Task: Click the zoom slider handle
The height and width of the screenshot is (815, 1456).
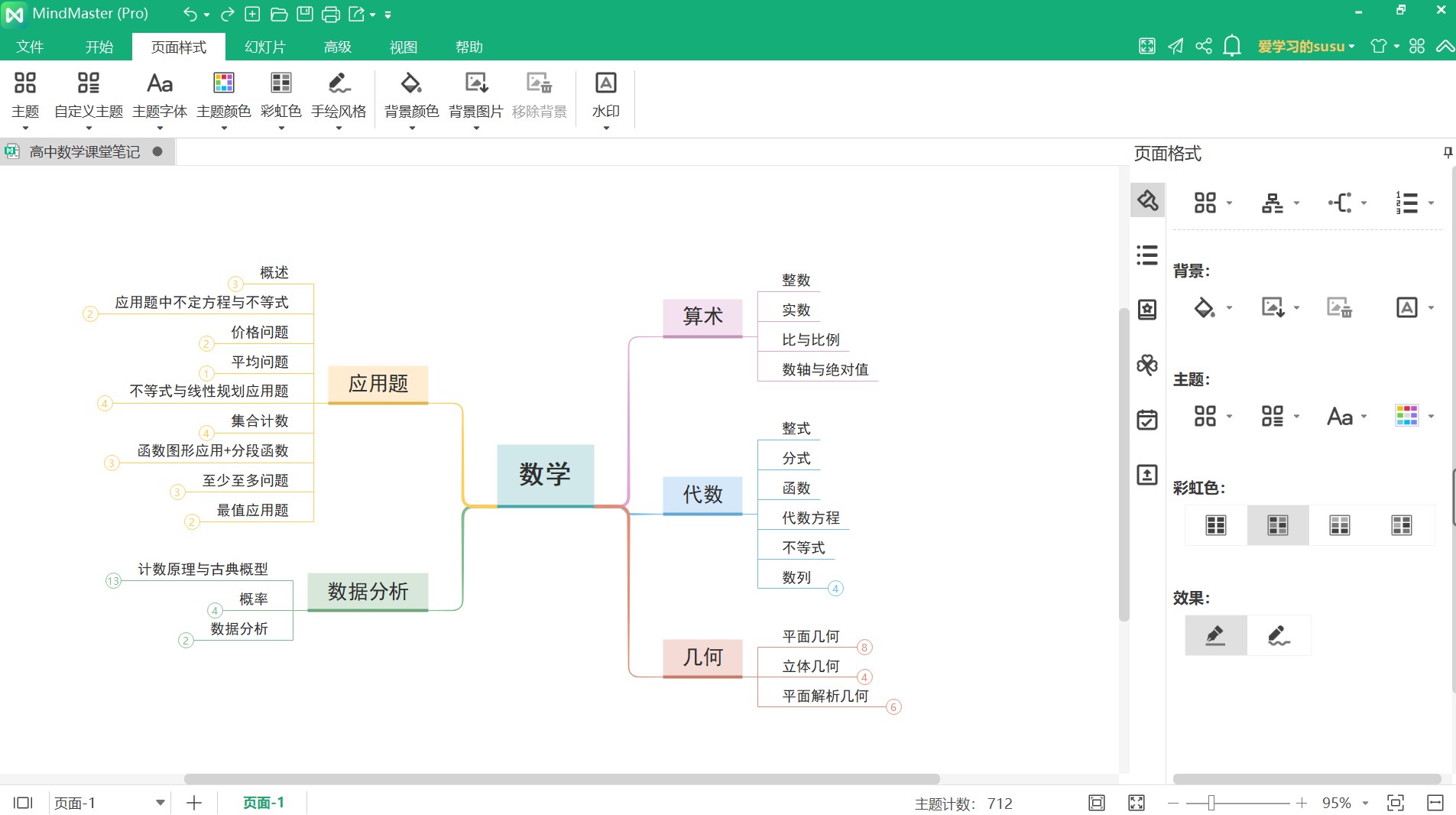Action: [1211, 803]
